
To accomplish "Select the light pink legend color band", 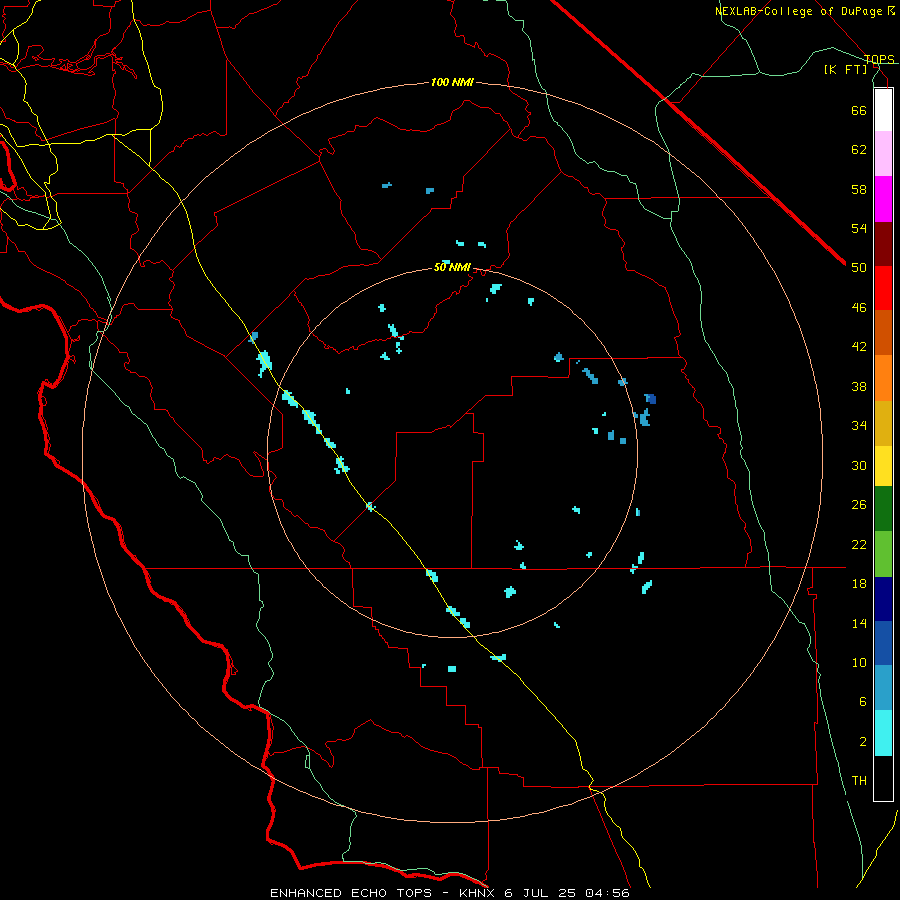I will (x=883, y=153).
